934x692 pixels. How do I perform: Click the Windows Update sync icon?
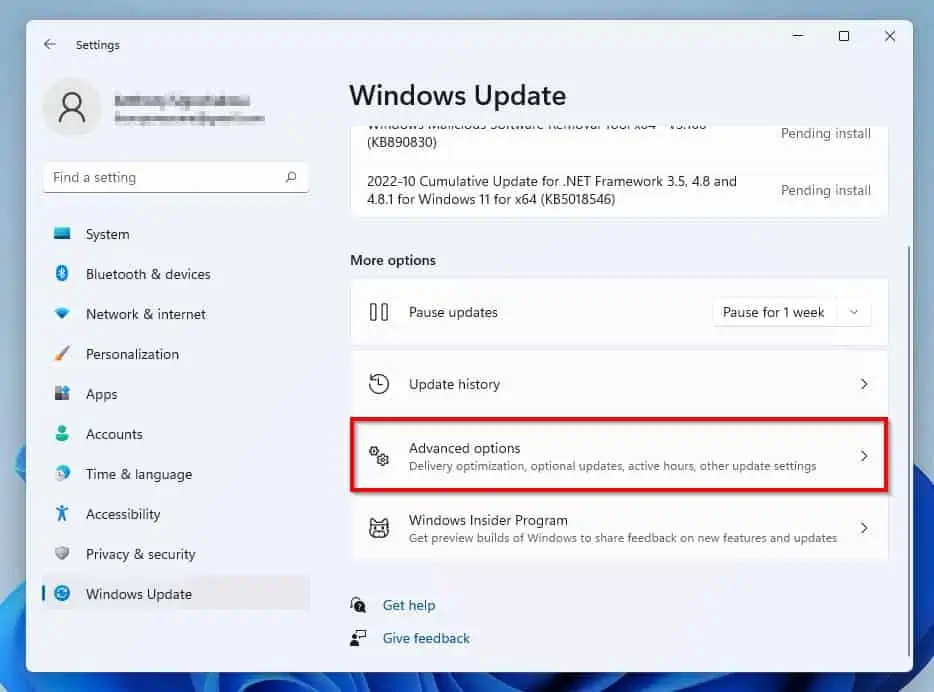tap(62, 593)
